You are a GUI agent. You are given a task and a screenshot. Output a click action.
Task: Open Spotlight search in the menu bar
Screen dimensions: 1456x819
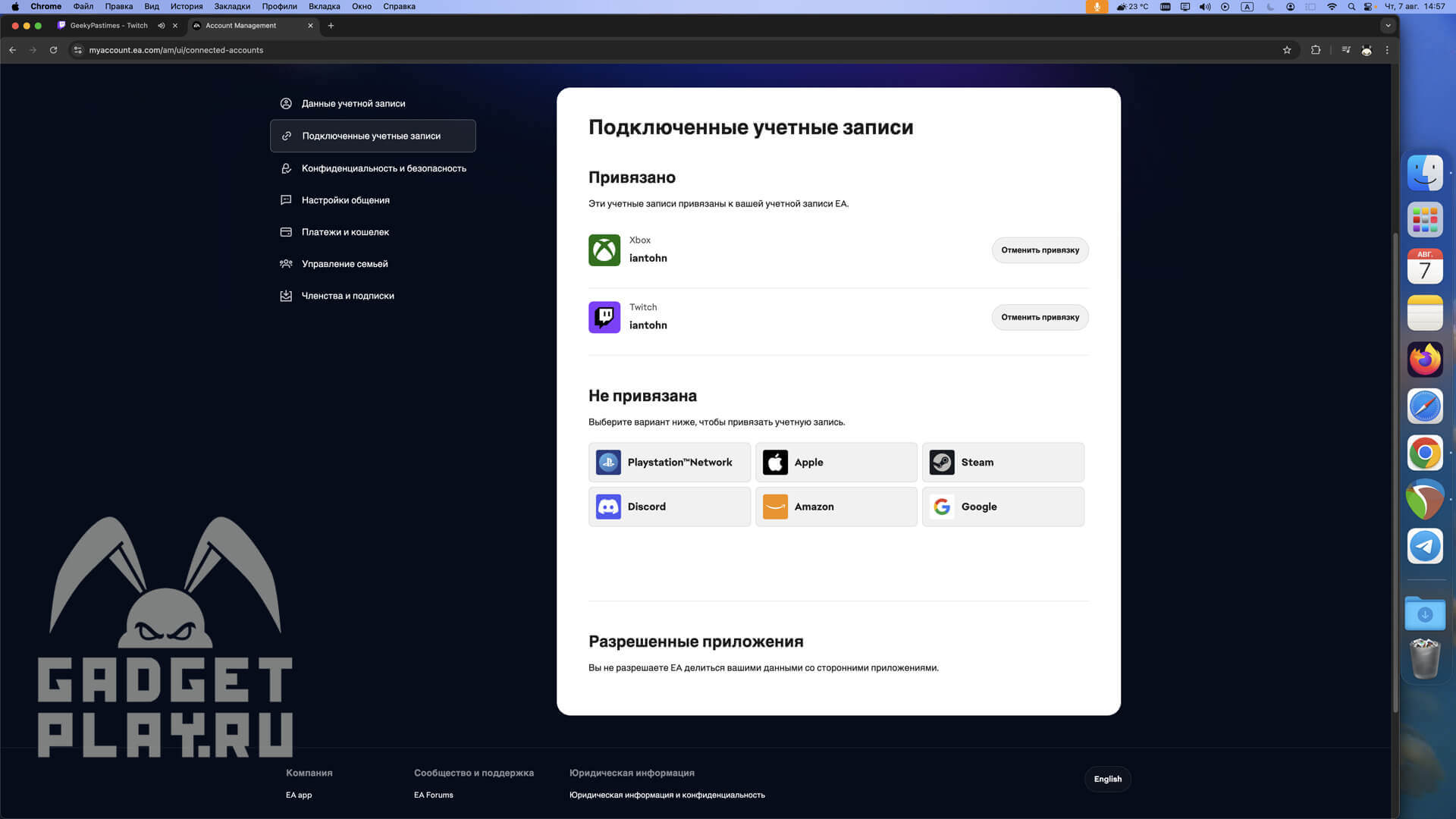coord(1351,6)
